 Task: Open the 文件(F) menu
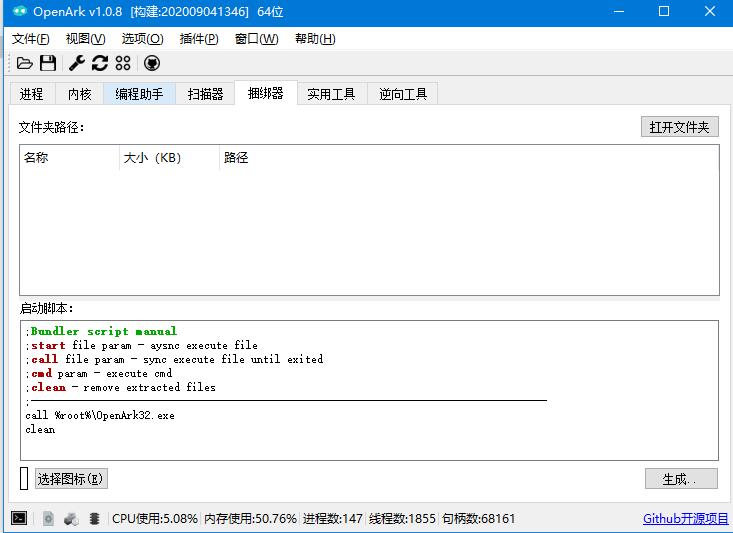click(30, 39)
